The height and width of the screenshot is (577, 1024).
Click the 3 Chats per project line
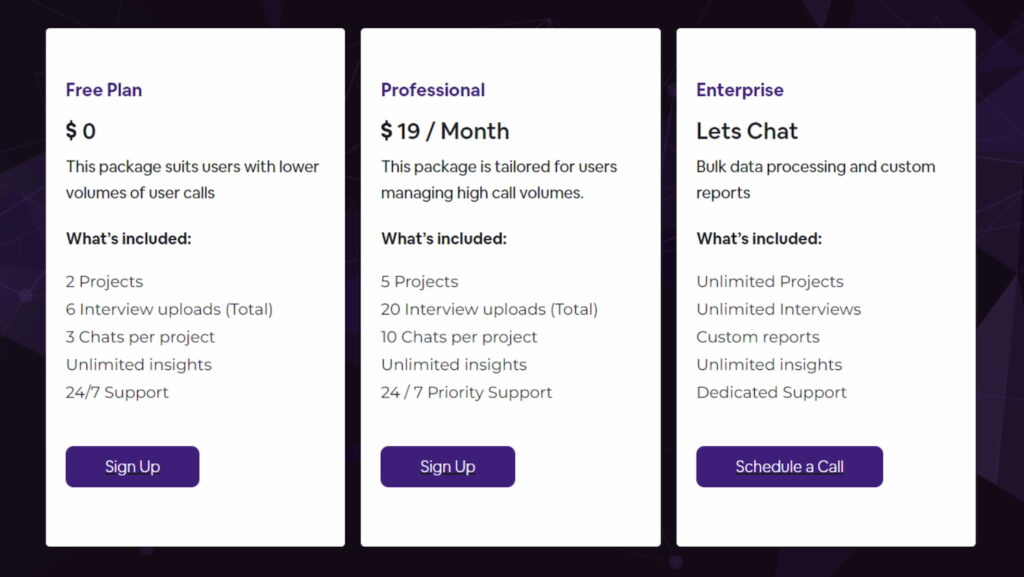pos(140,337)
